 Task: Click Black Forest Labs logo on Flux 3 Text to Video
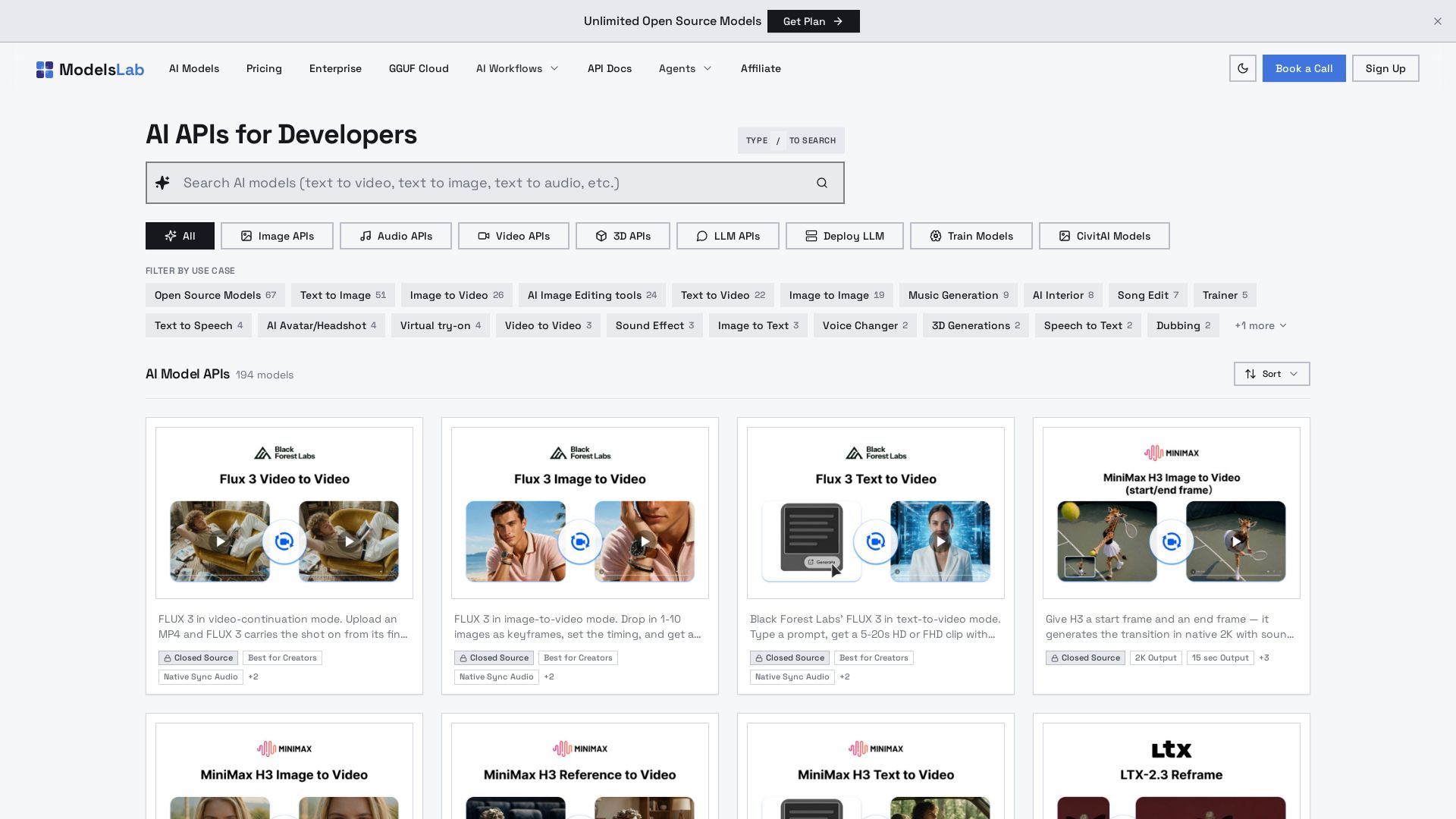click(876, 453)
